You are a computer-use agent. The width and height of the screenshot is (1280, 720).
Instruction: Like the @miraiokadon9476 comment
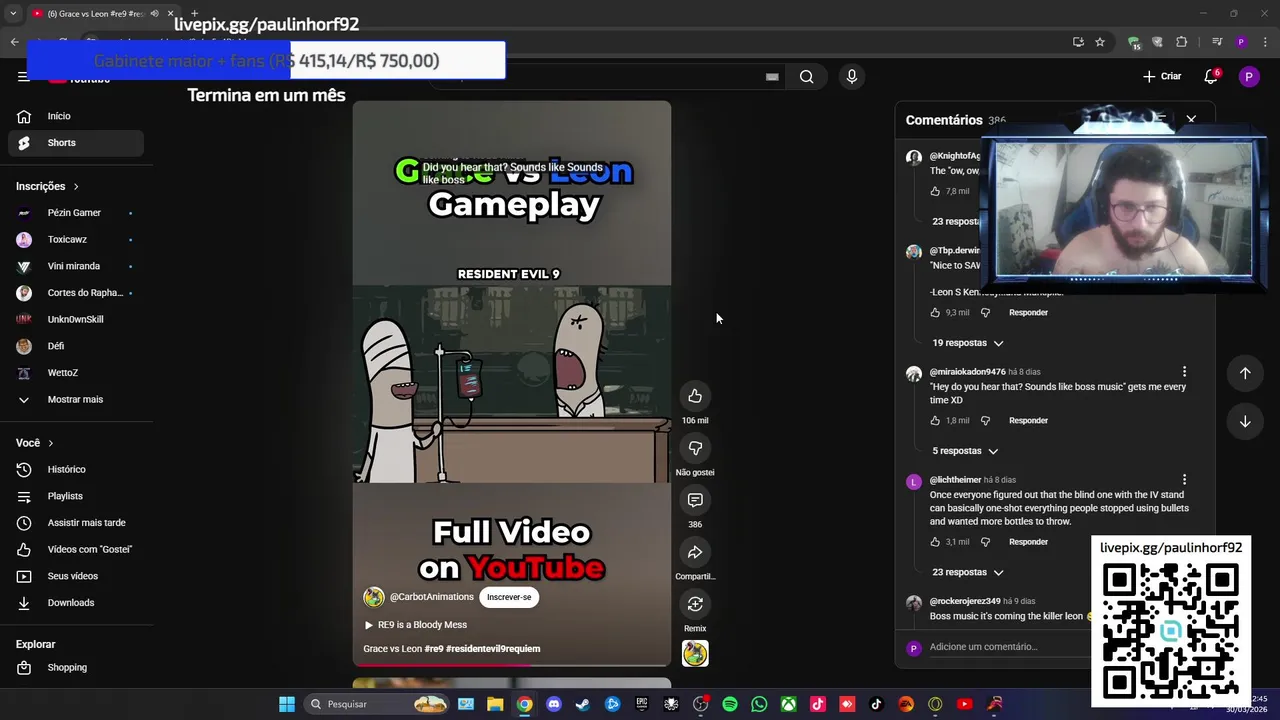click(935, 421)
